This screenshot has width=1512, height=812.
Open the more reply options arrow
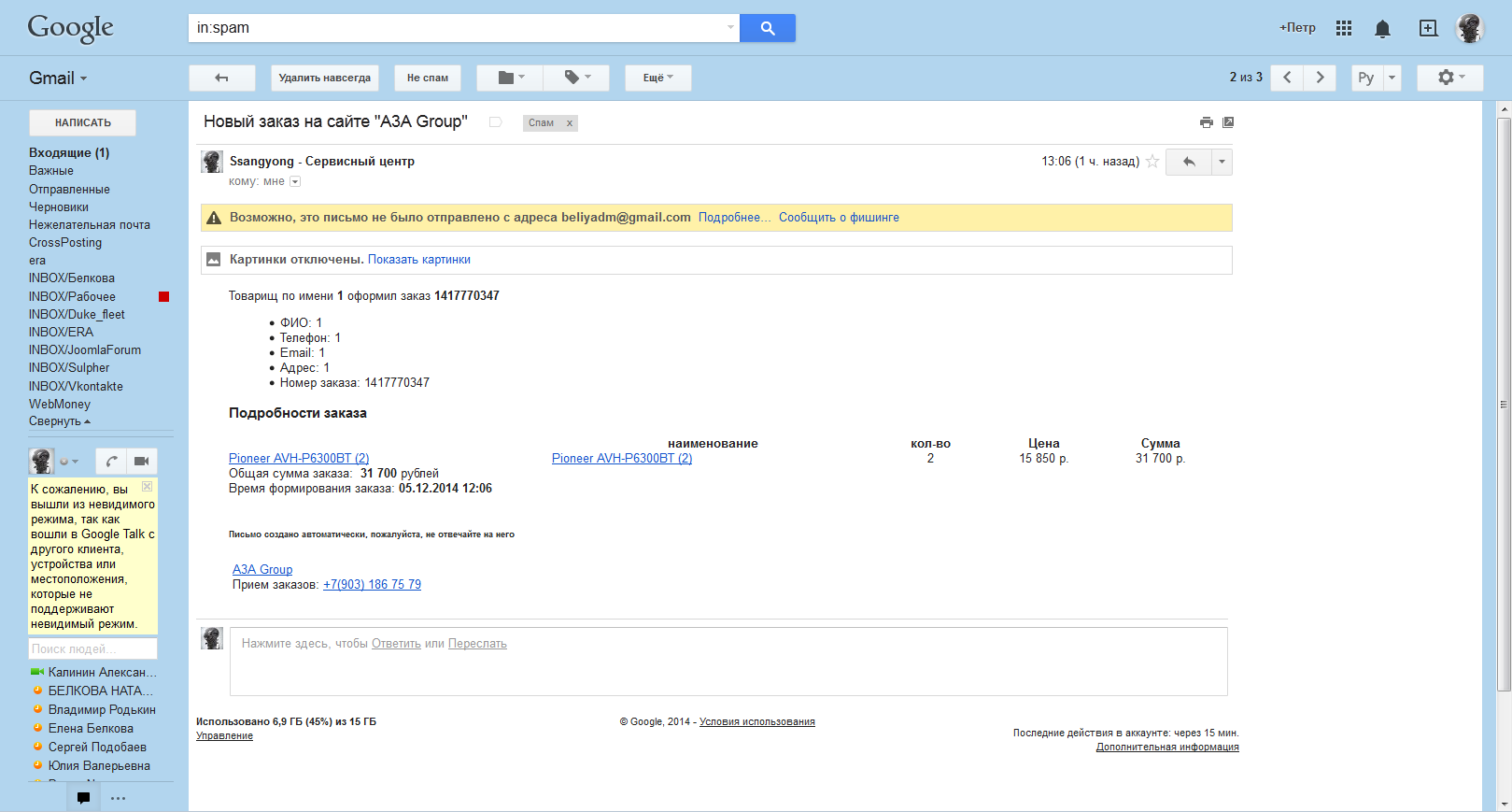pos(1222,162)
